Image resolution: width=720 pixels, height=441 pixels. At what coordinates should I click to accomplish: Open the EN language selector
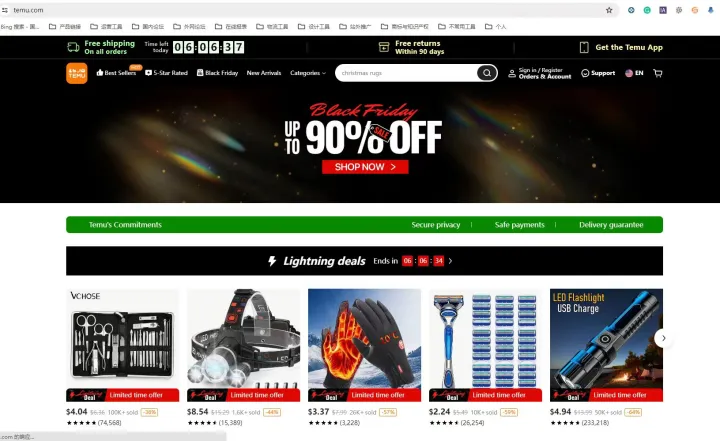[x=634, y=73]
